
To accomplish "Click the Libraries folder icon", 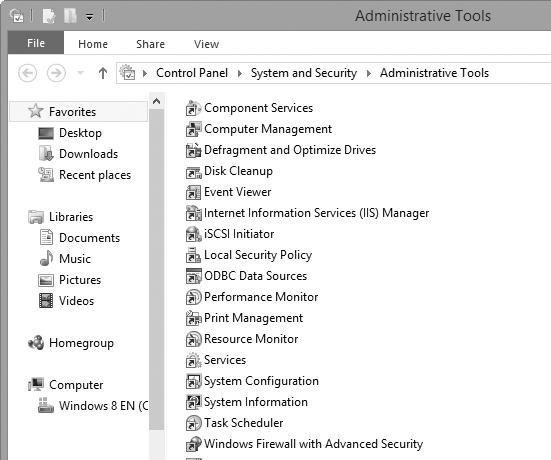I will click(x=36, y=217).
